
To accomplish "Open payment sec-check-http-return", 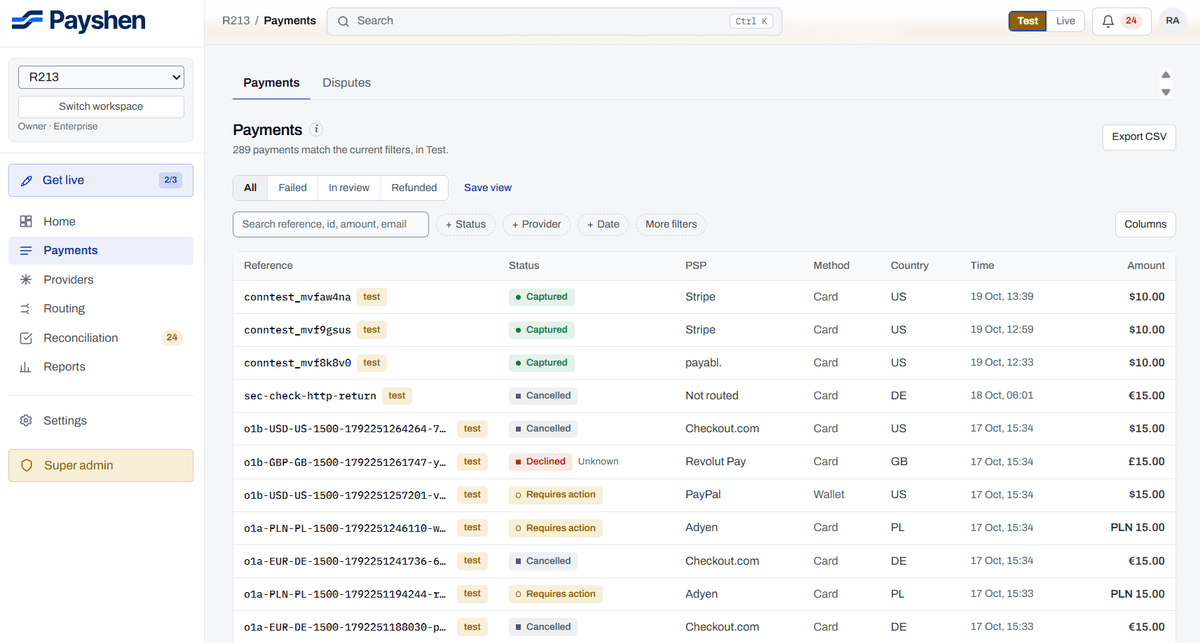I will click(310, 396).
